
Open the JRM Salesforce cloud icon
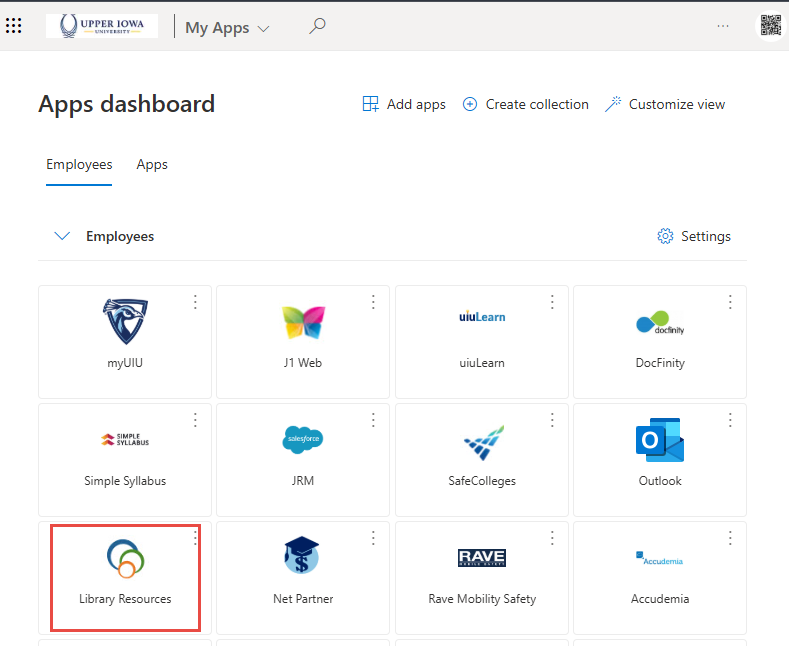coord(303,439)
